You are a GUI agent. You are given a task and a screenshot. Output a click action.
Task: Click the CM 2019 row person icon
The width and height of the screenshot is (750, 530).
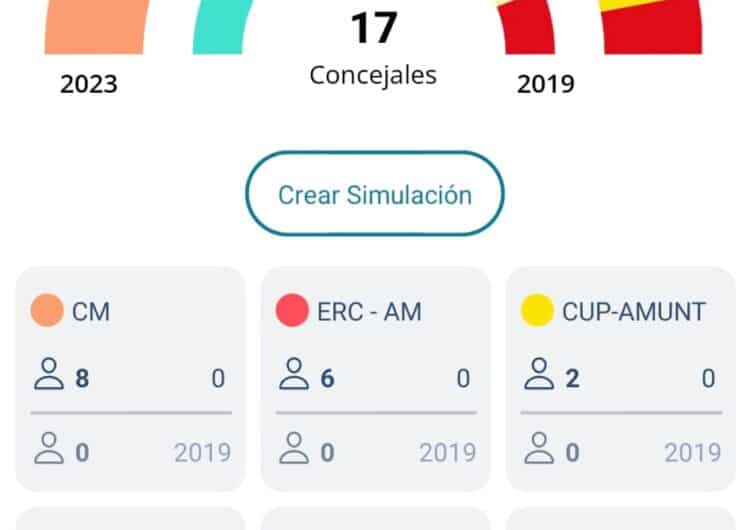pyautogui.click(x=48, y=450)
